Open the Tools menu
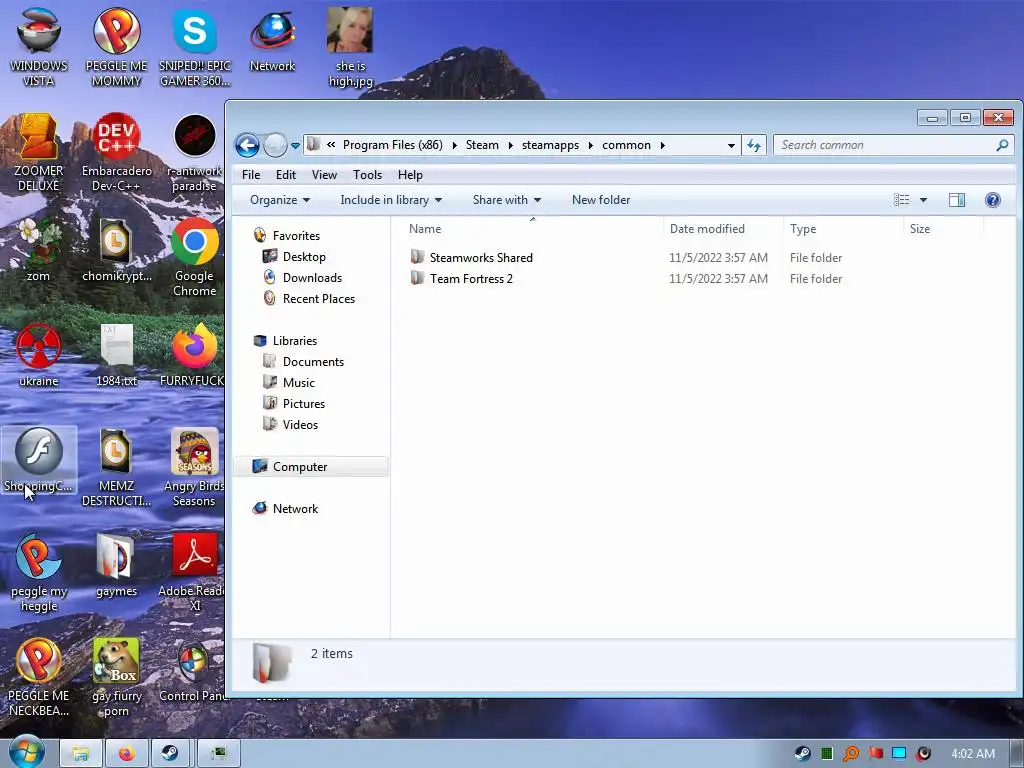 pyautogui.click(x=367, y=175)
